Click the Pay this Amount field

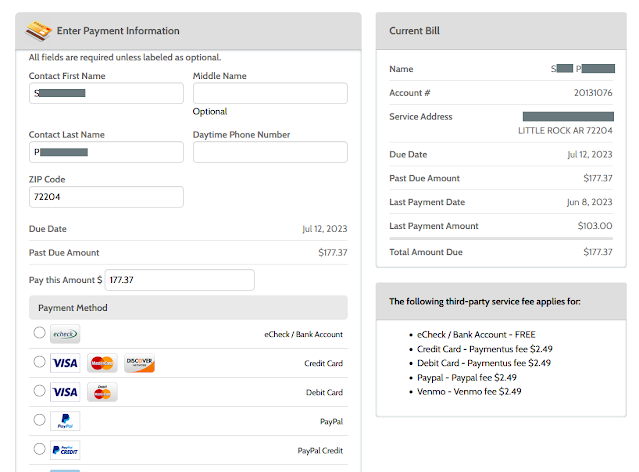pos(180,280)
